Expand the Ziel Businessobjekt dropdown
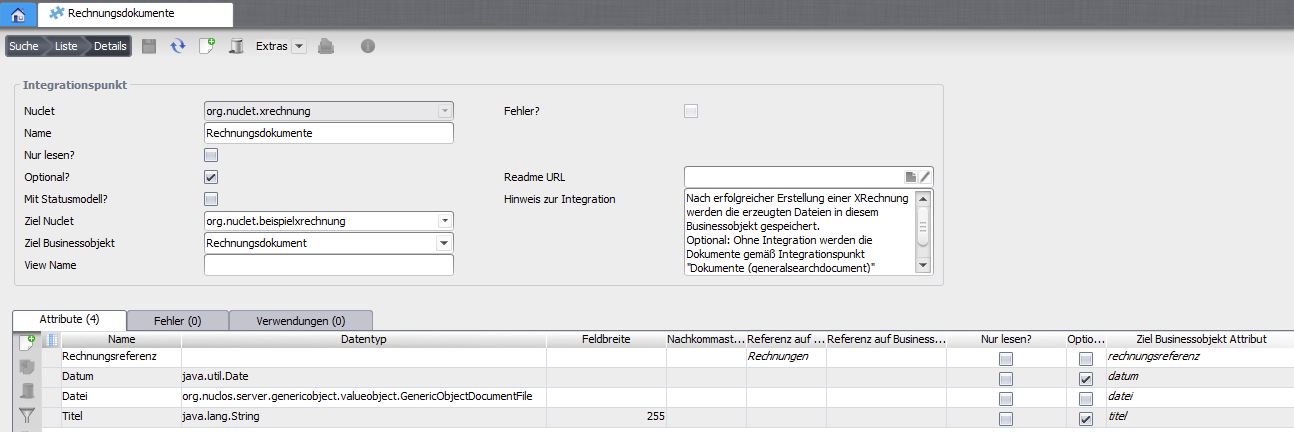 coord(445,243)
